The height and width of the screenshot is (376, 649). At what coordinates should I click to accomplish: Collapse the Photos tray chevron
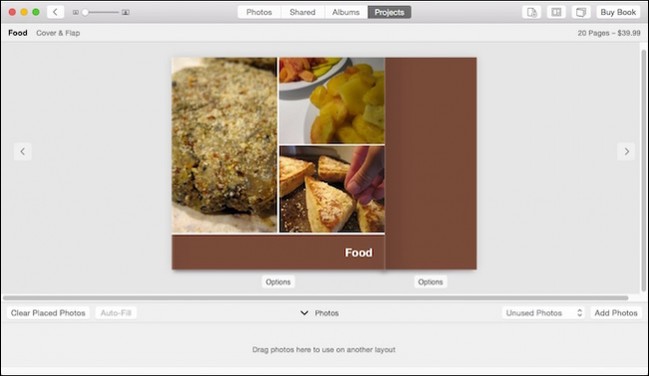click(304, 313)
